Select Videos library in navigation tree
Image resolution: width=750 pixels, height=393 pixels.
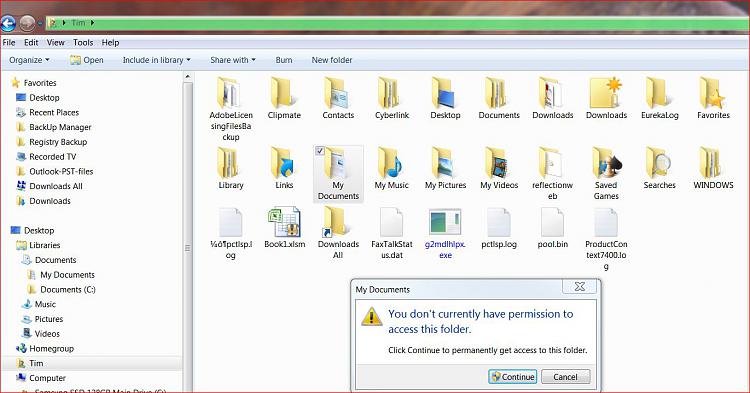(x=41, y=334)
